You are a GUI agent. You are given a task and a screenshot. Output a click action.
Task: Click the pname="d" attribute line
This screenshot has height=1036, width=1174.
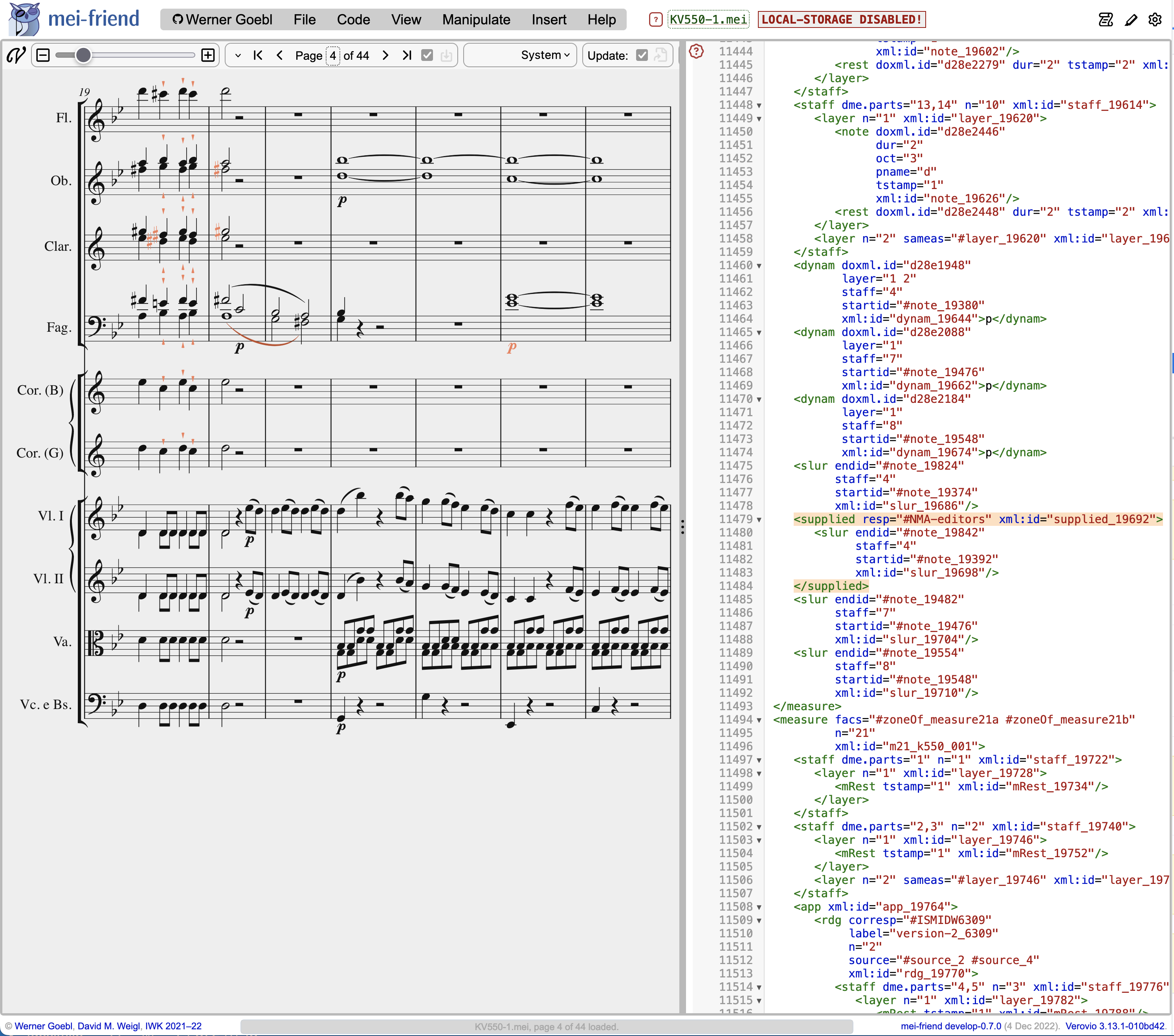click(x=906, y=172)
